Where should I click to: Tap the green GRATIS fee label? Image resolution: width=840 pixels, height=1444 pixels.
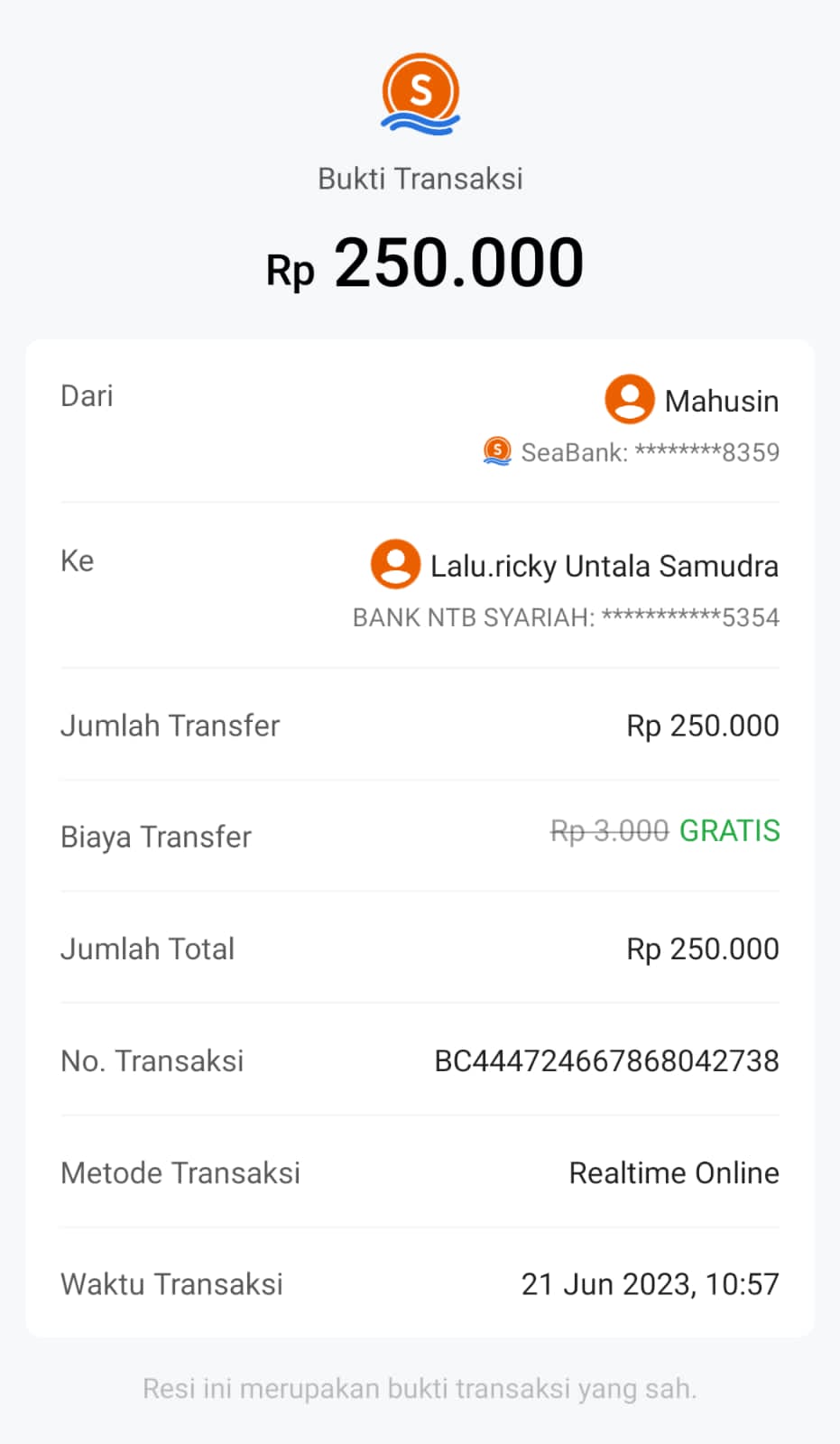coord(729,830)
